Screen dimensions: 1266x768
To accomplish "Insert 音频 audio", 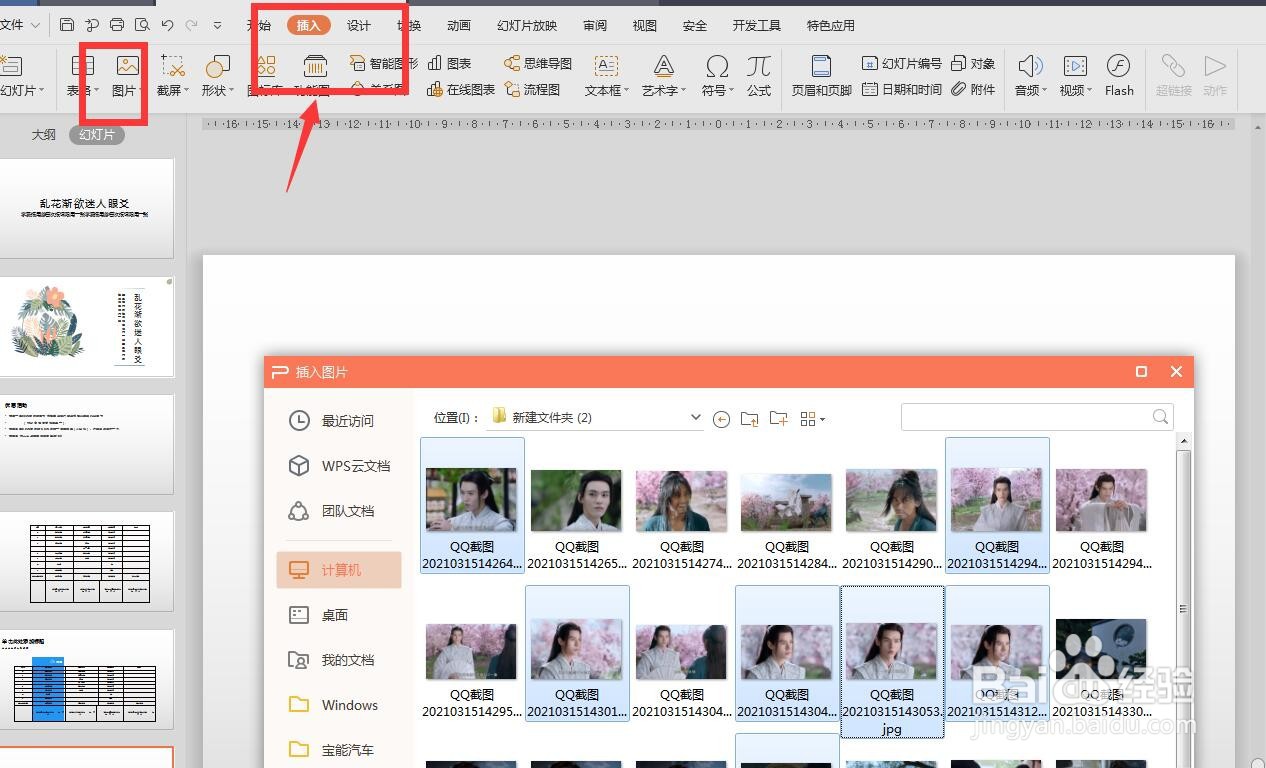I will point(1030,76).
